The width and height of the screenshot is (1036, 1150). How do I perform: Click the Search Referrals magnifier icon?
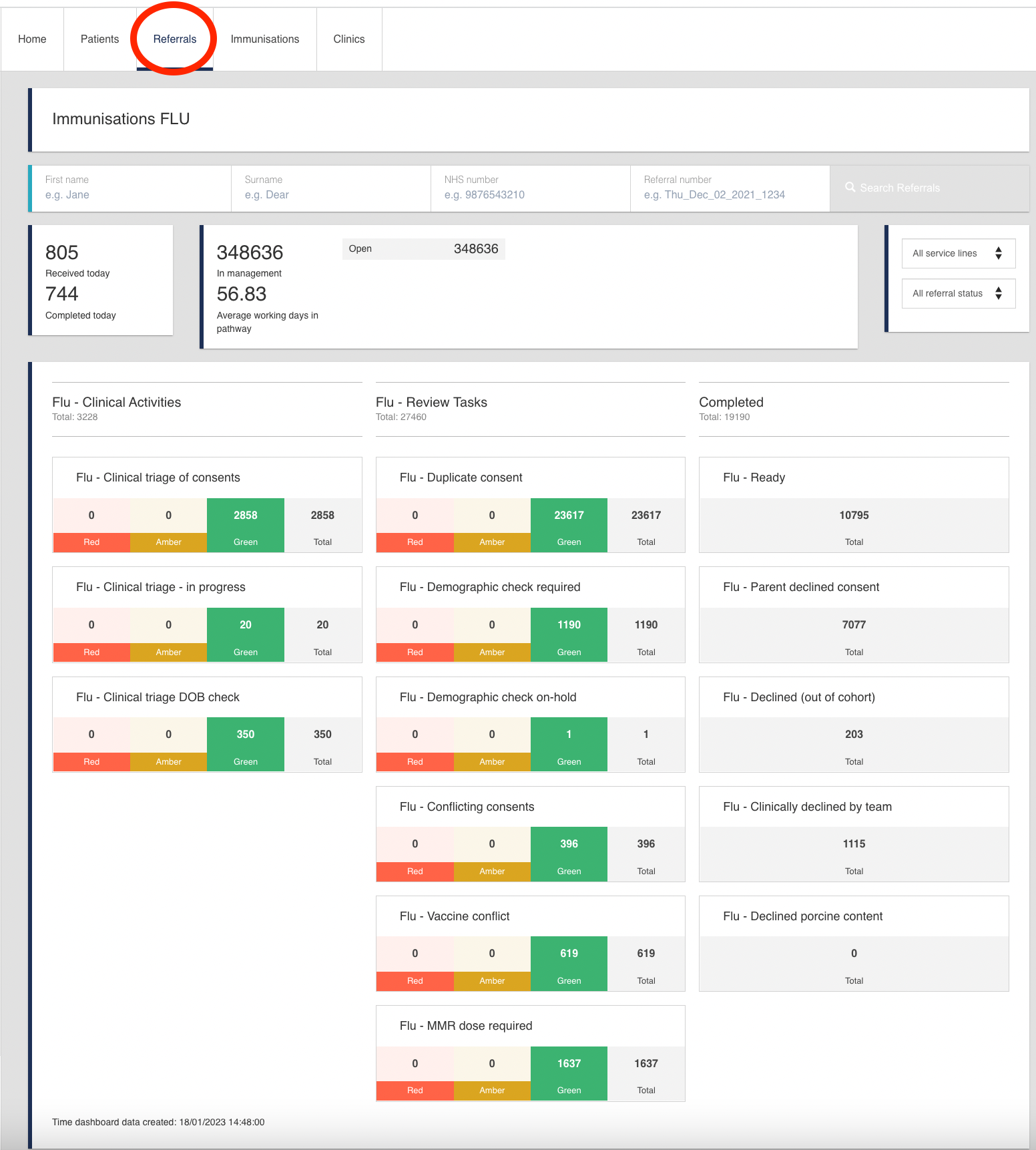pyautogui.click(x=850, y=188)
